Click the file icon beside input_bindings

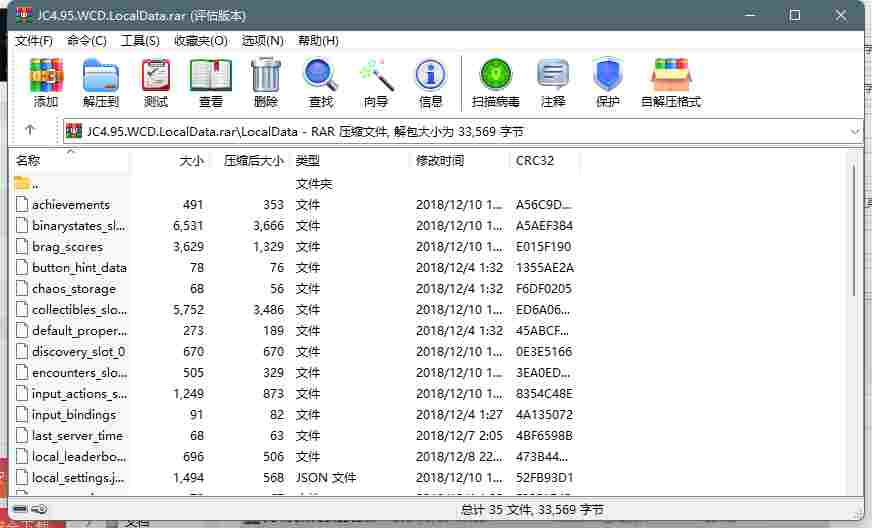[22, 414]
